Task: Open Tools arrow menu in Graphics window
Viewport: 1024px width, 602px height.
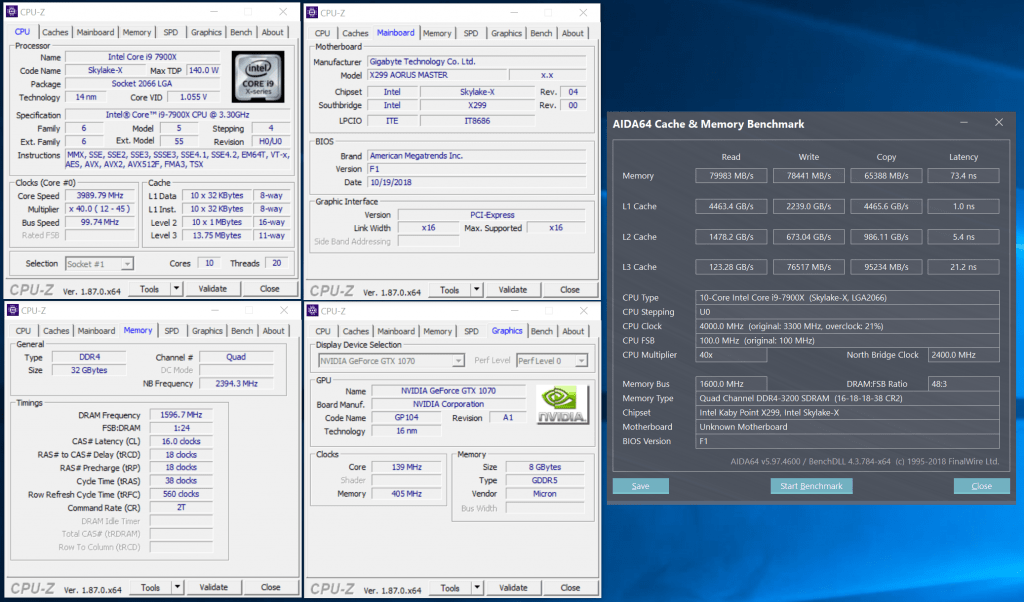Action: coord(476,588)
